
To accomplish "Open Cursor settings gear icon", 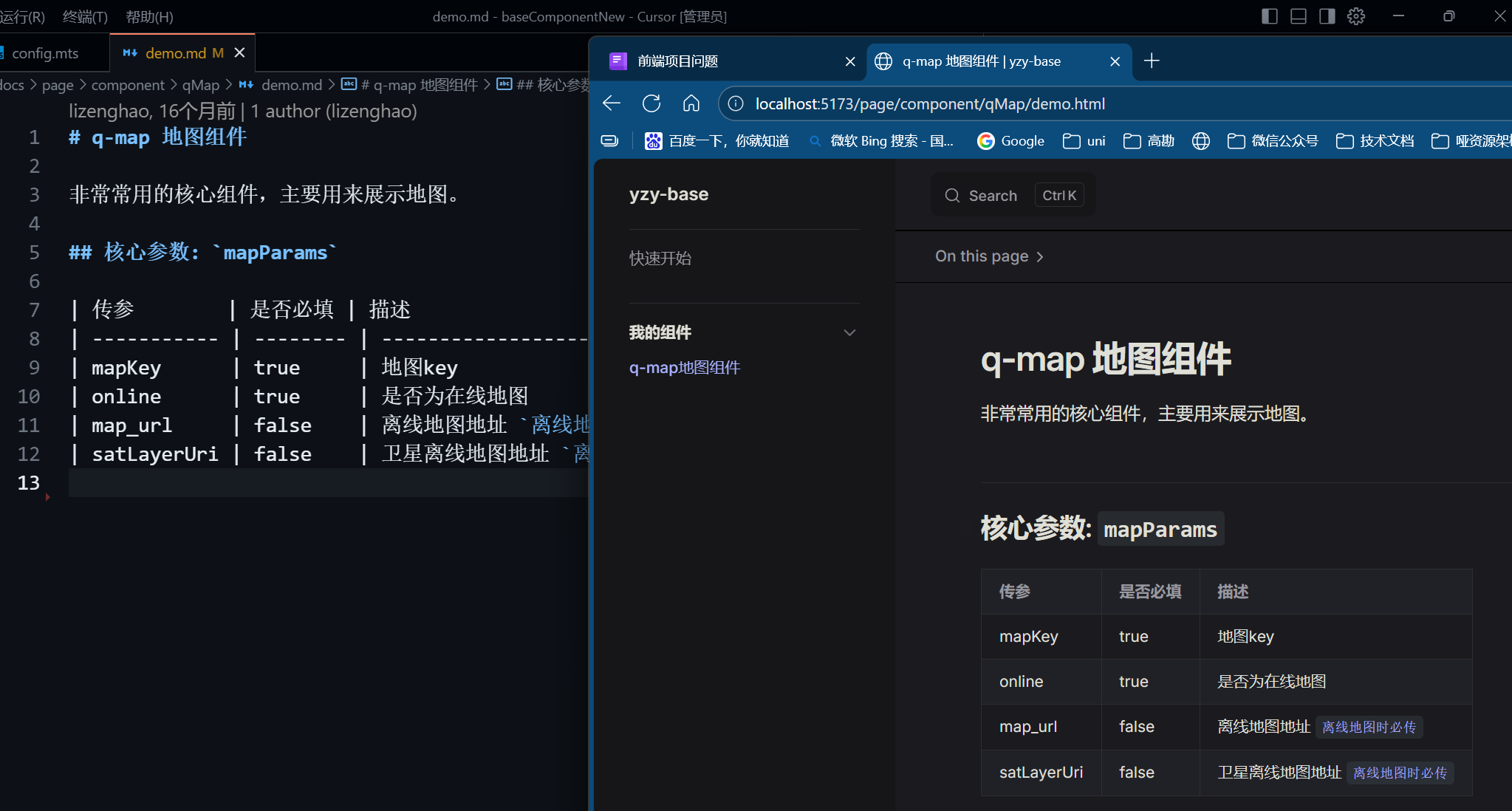I will coord(1356,16).
